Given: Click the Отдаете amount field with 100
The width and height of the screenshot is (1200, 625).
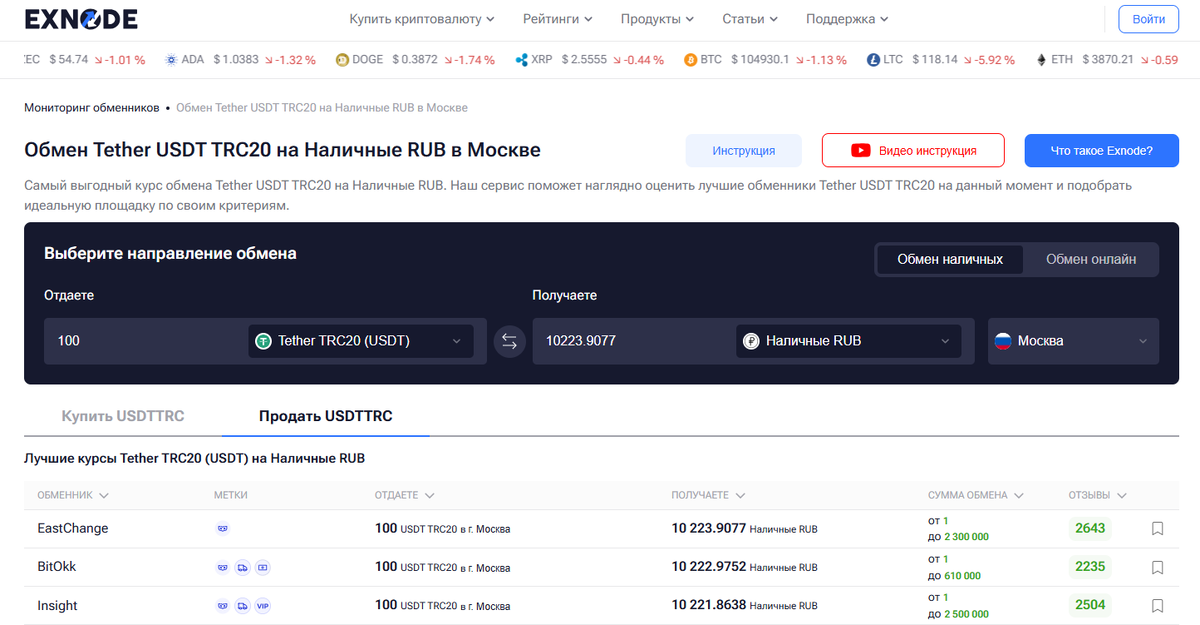Looking at the screenshot, I should pyautogui.click(x=145, y=341).
